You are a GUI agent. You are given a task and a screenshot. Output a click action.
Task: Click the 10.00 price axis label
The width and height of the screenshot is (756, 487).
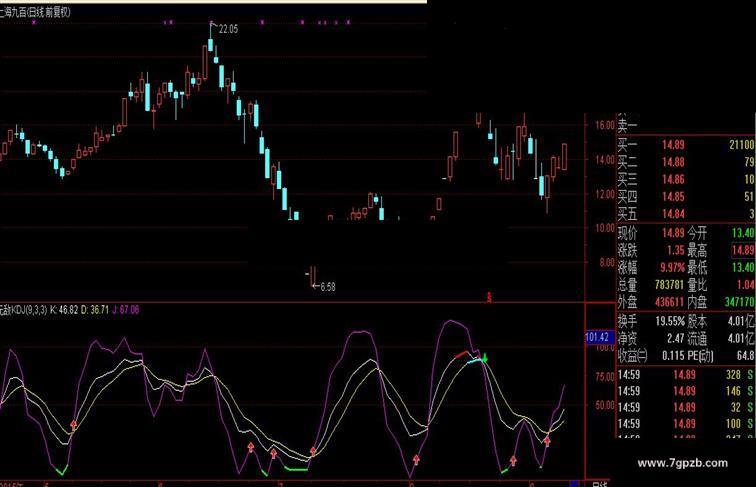pyautogui.click(x=605, y=228)
